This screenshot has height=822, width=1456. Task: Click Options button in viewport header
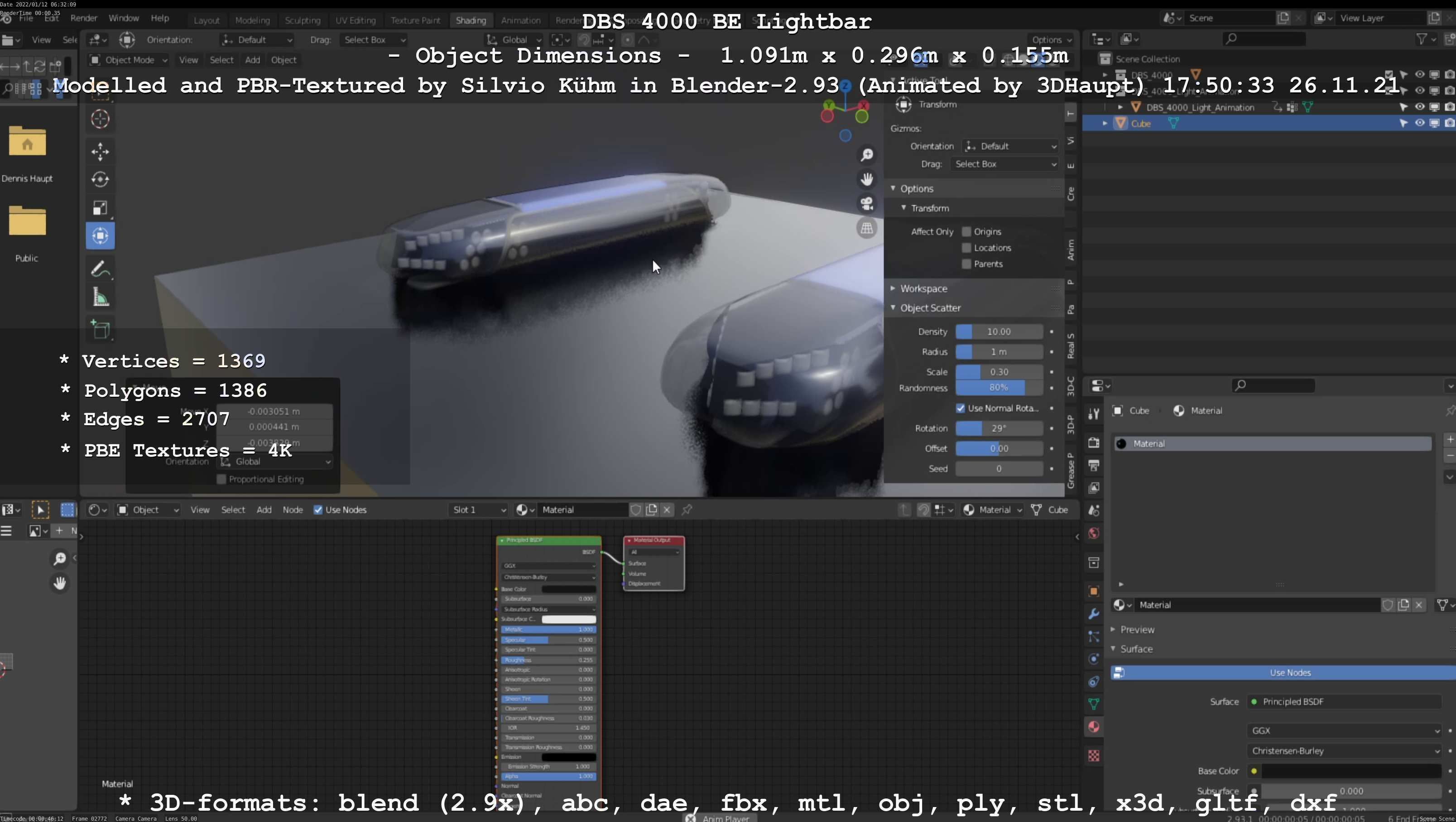[x=1051, y=39]
